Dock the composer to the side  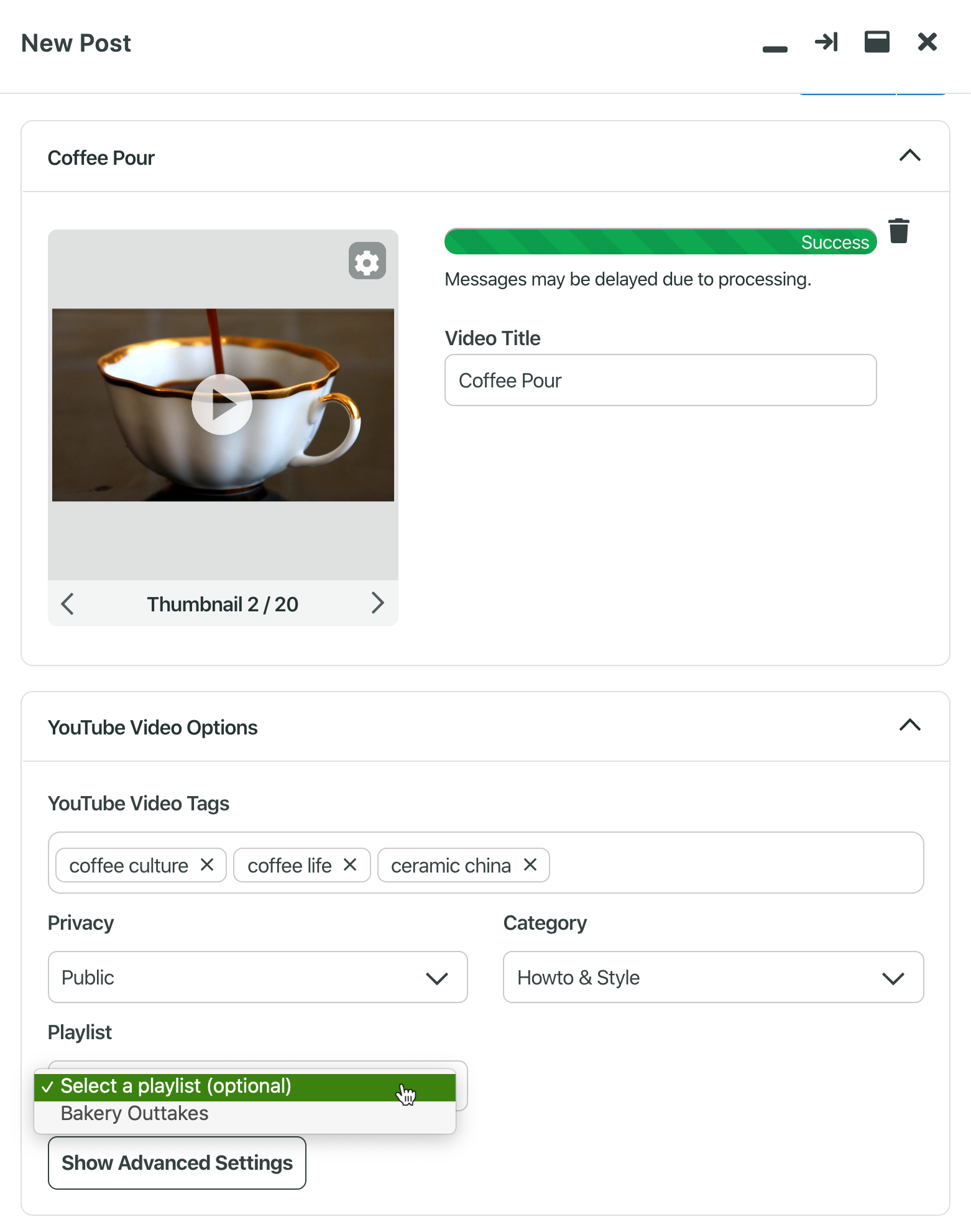tap(826, 42)
